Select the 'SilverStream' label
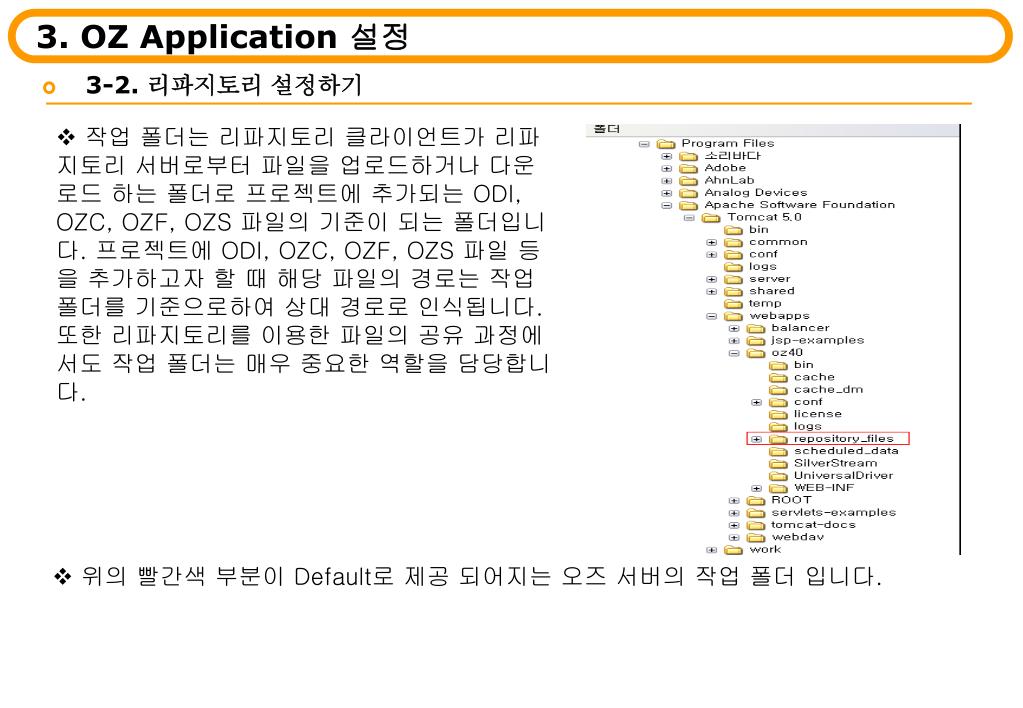 coord(835,463)
